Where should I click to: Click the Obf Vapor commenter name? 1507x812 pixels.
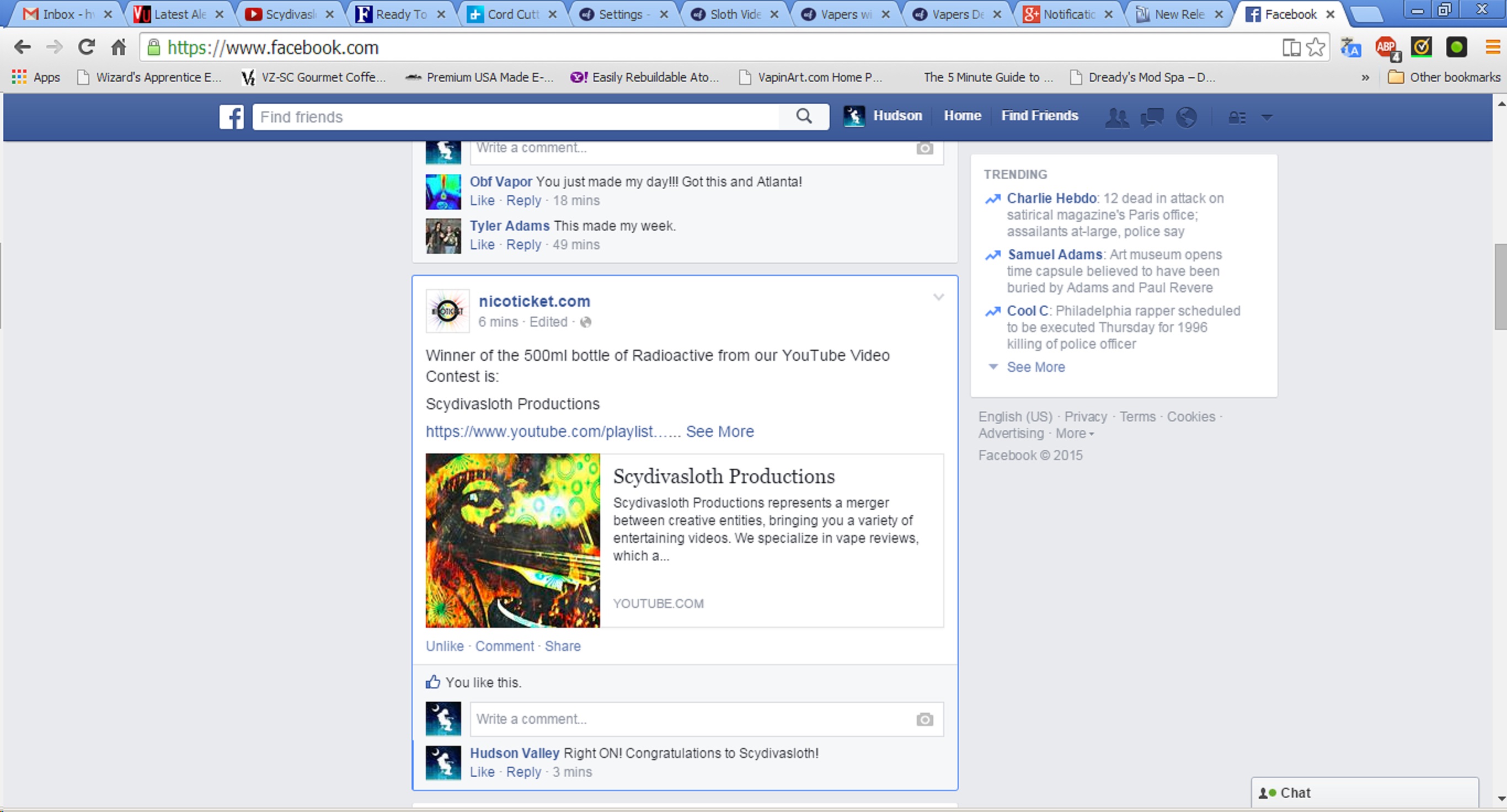[501, 182]
